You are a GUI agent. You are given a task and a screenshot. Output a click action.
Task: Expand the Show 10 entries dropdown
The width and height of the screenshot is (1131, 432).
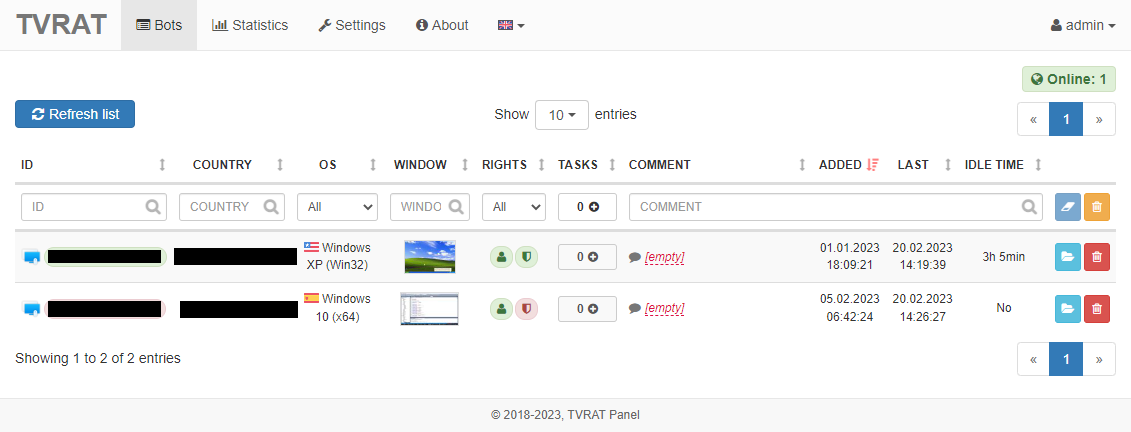(561, 115)
